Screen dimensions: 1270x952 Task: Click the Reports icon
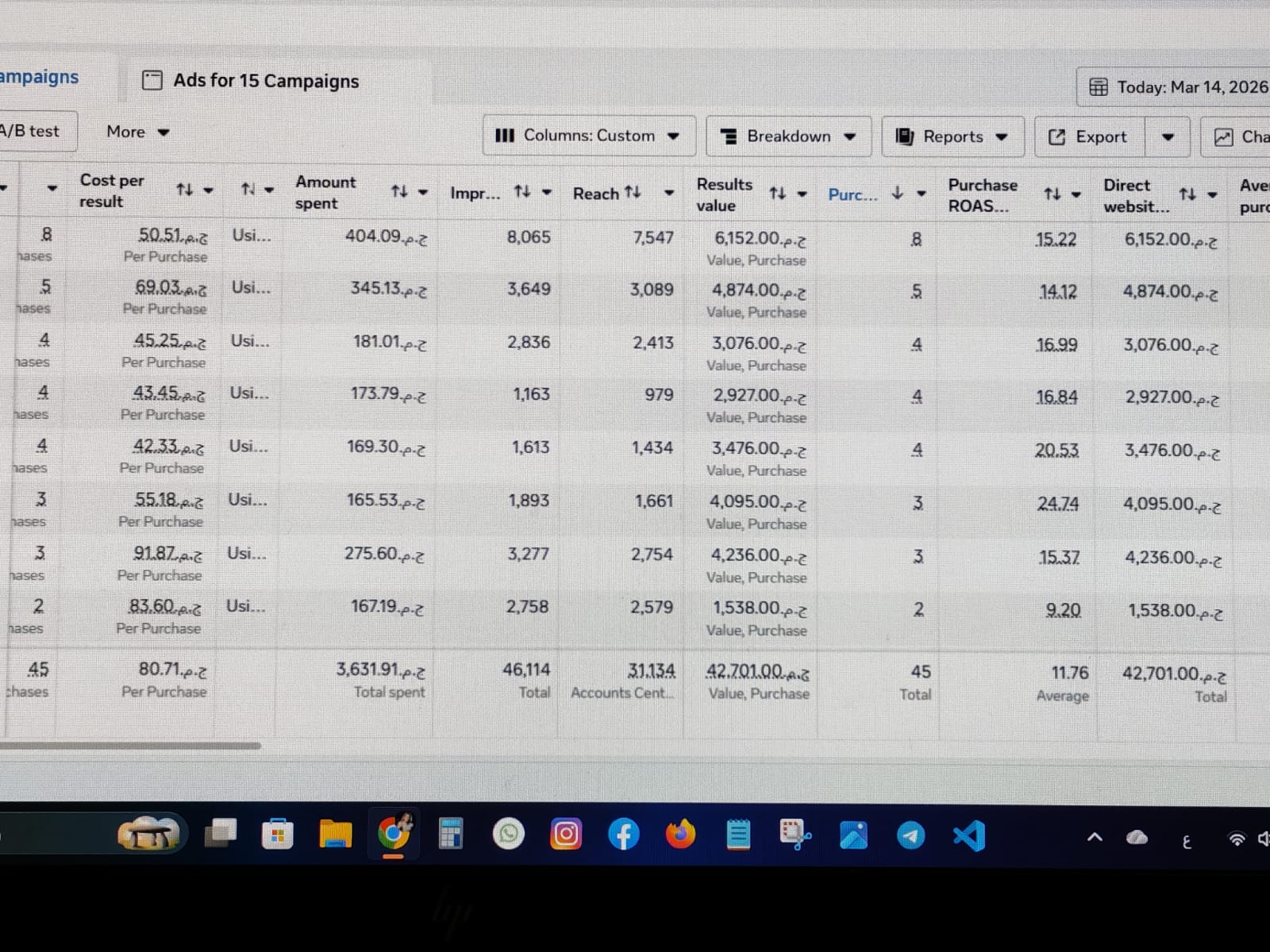pos(904,136)
